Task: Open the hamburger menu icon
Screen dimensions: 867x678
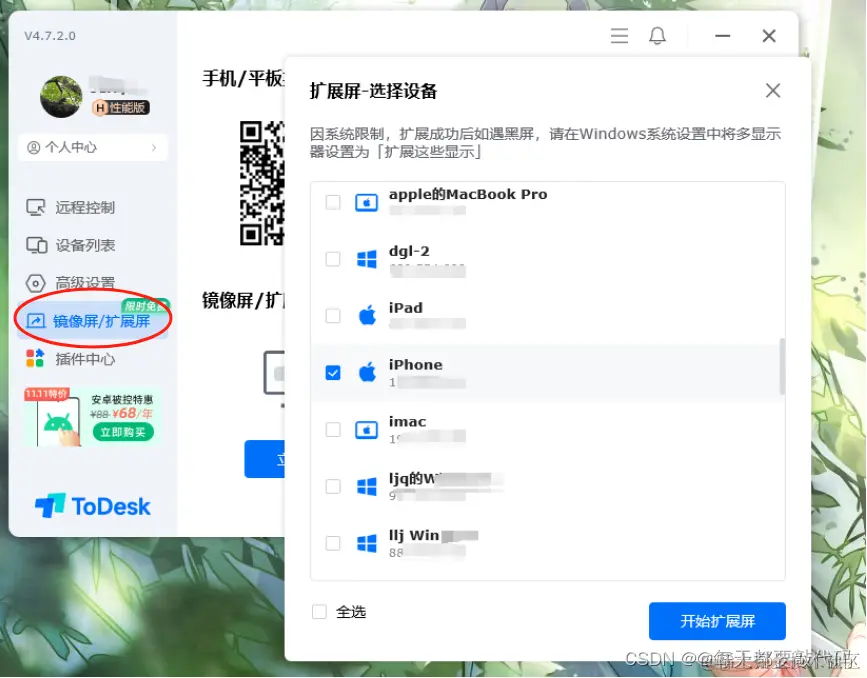Action: click(x=619, y=36)
